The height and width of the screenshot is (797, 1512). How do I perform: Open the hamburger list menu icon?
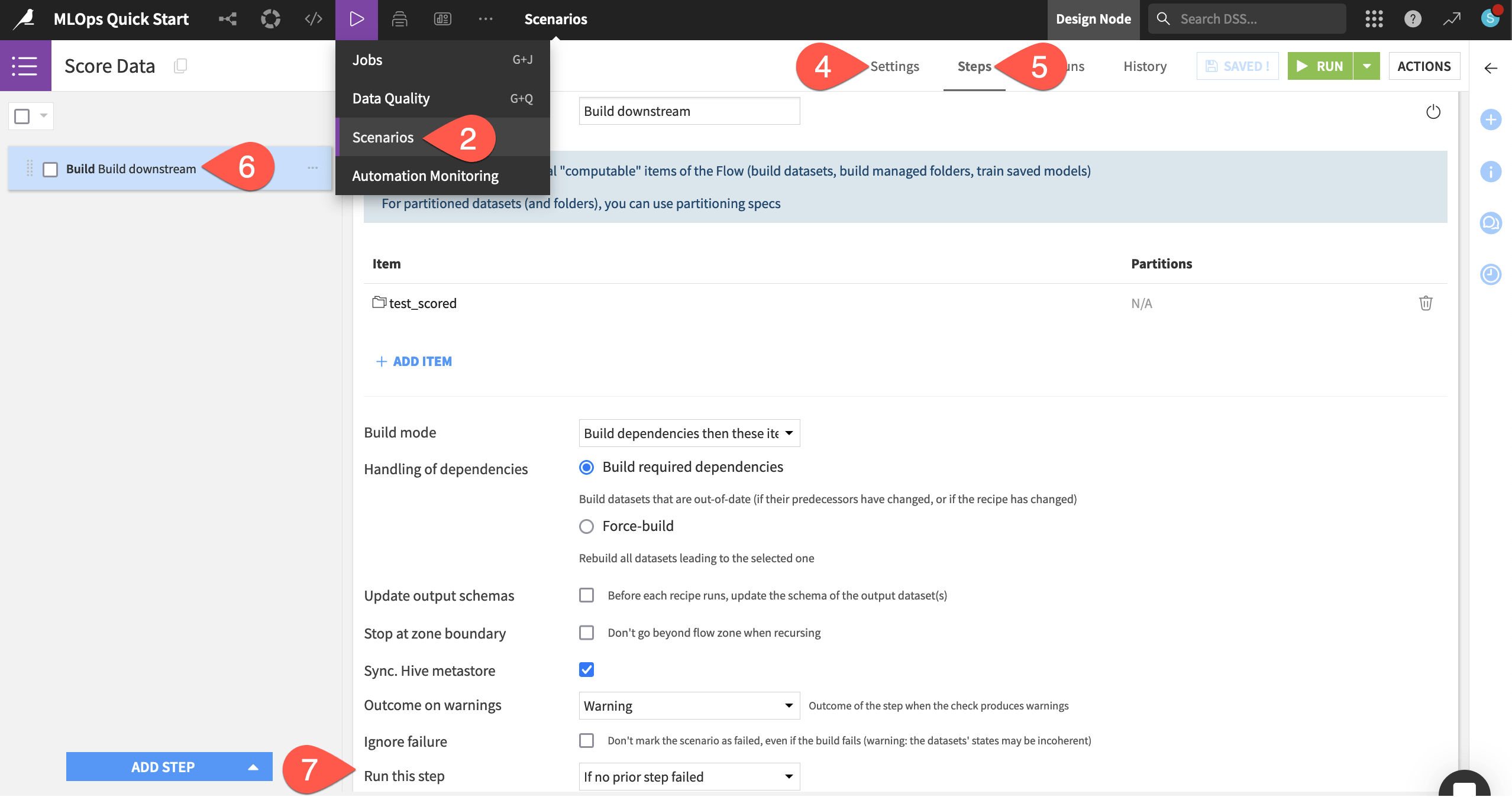pyautogui.click(x=25, y=66)
